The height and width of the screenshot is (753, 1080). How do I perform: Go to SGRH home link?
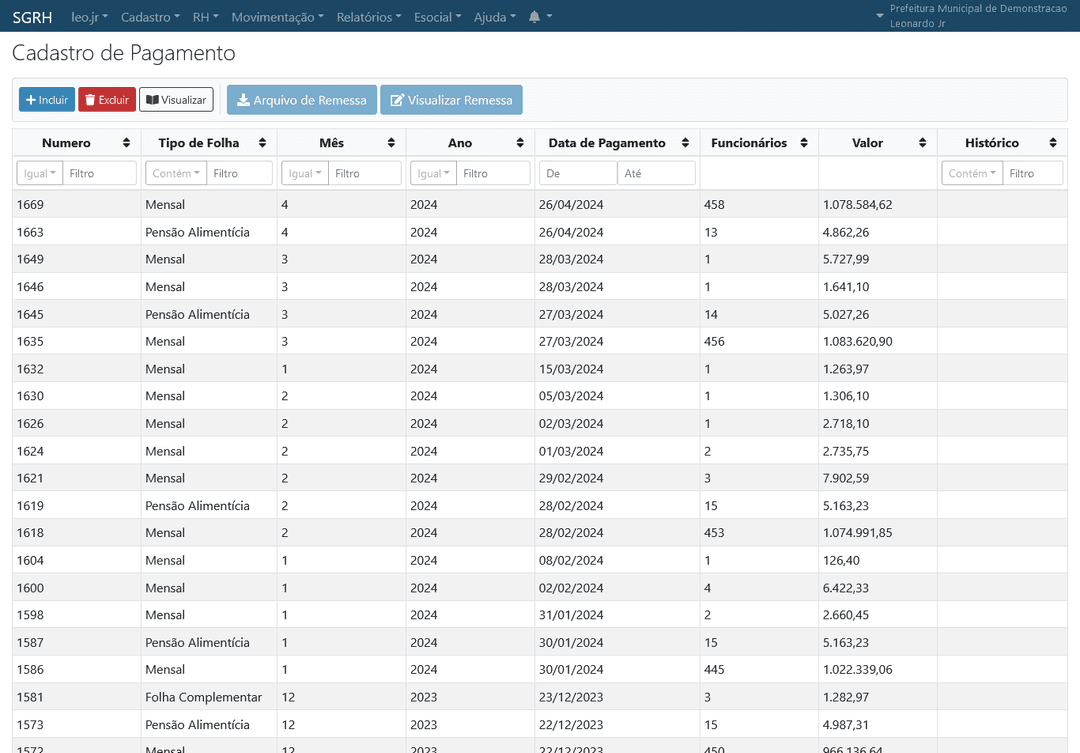[32, 17]
